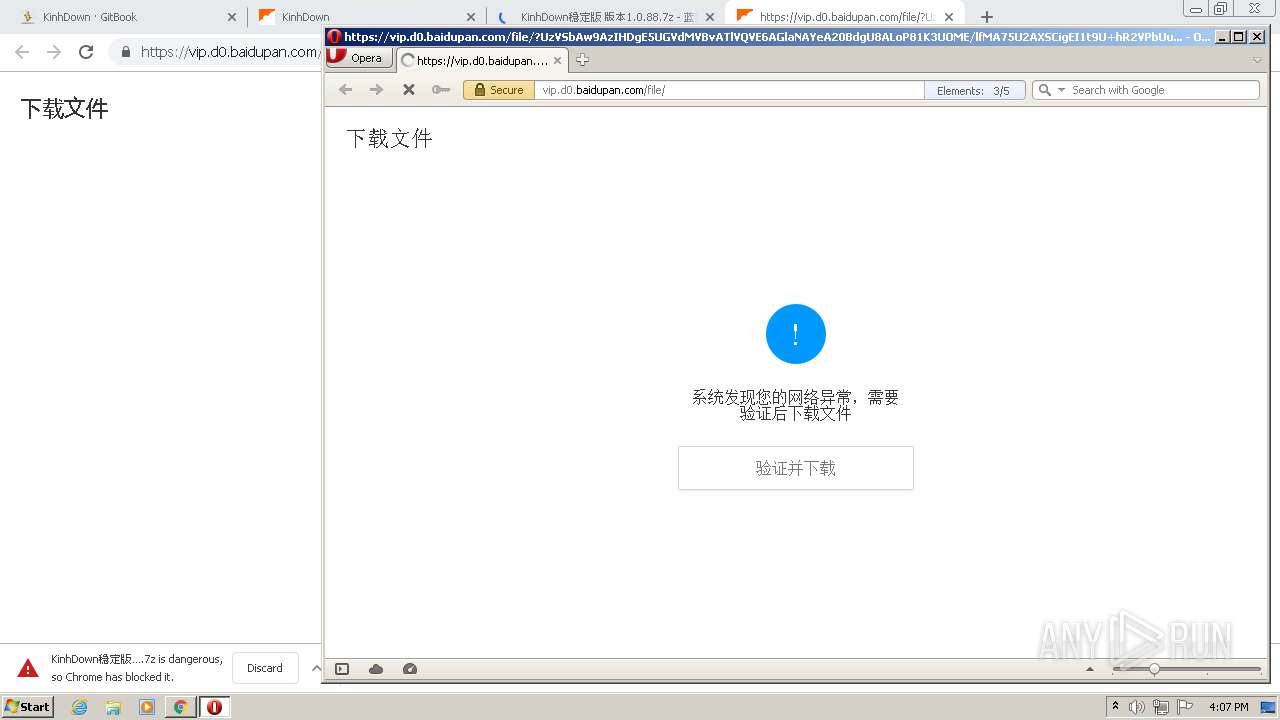The width and height of the screenshot is (1280, 720).
Task: Open a new Chrome tab
Action: 987,17
